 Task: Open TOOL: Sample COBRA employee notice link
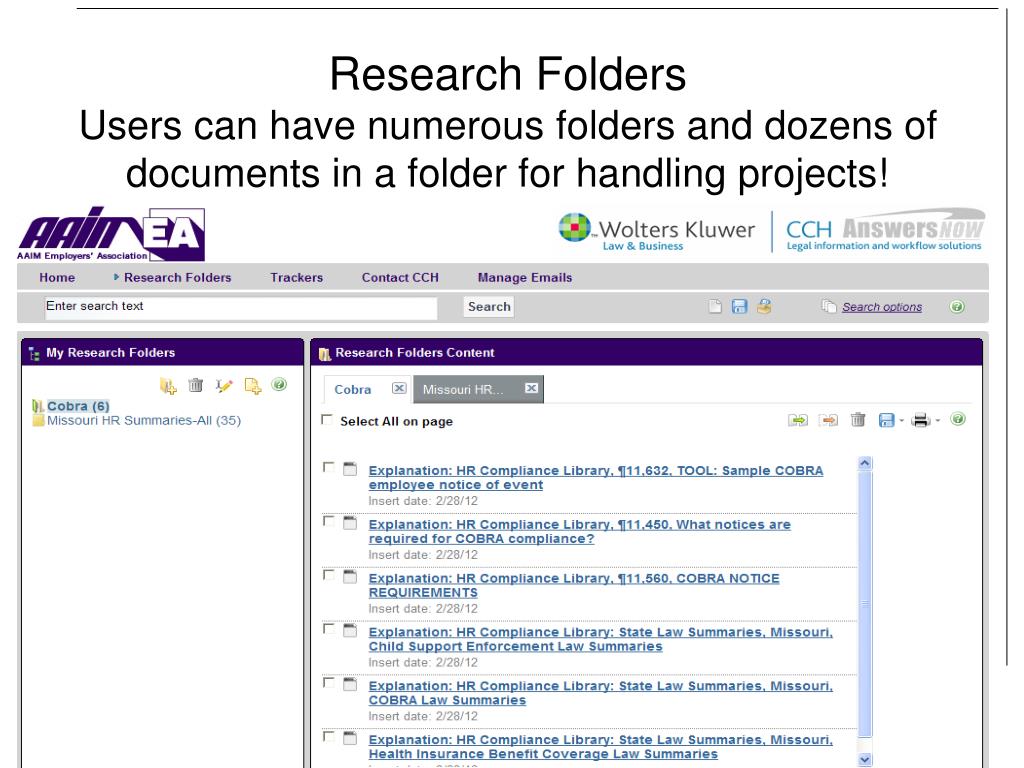[x=596, y=477]
